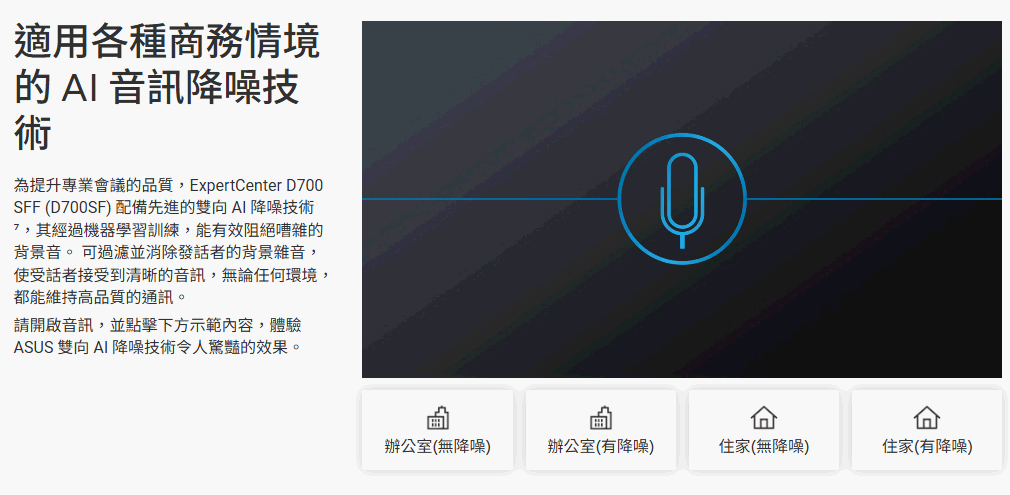Click the dark demo panel's top-left corner area
The height and width of the screenshot is (495, 1010).
click(400, 50)
